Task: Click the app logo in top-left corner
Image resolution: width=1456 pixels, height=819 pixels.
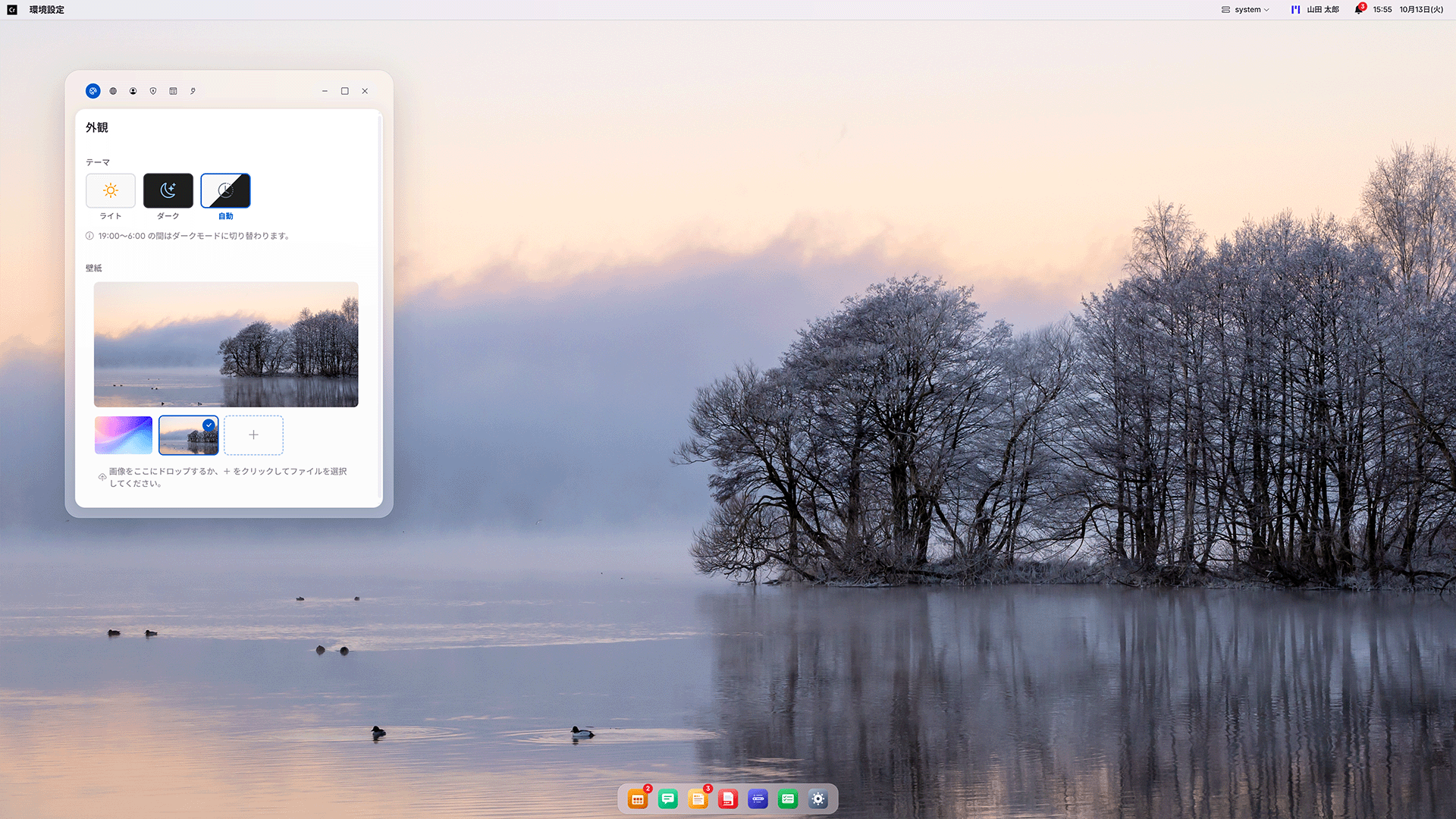Action: click(x=12, y=10)
